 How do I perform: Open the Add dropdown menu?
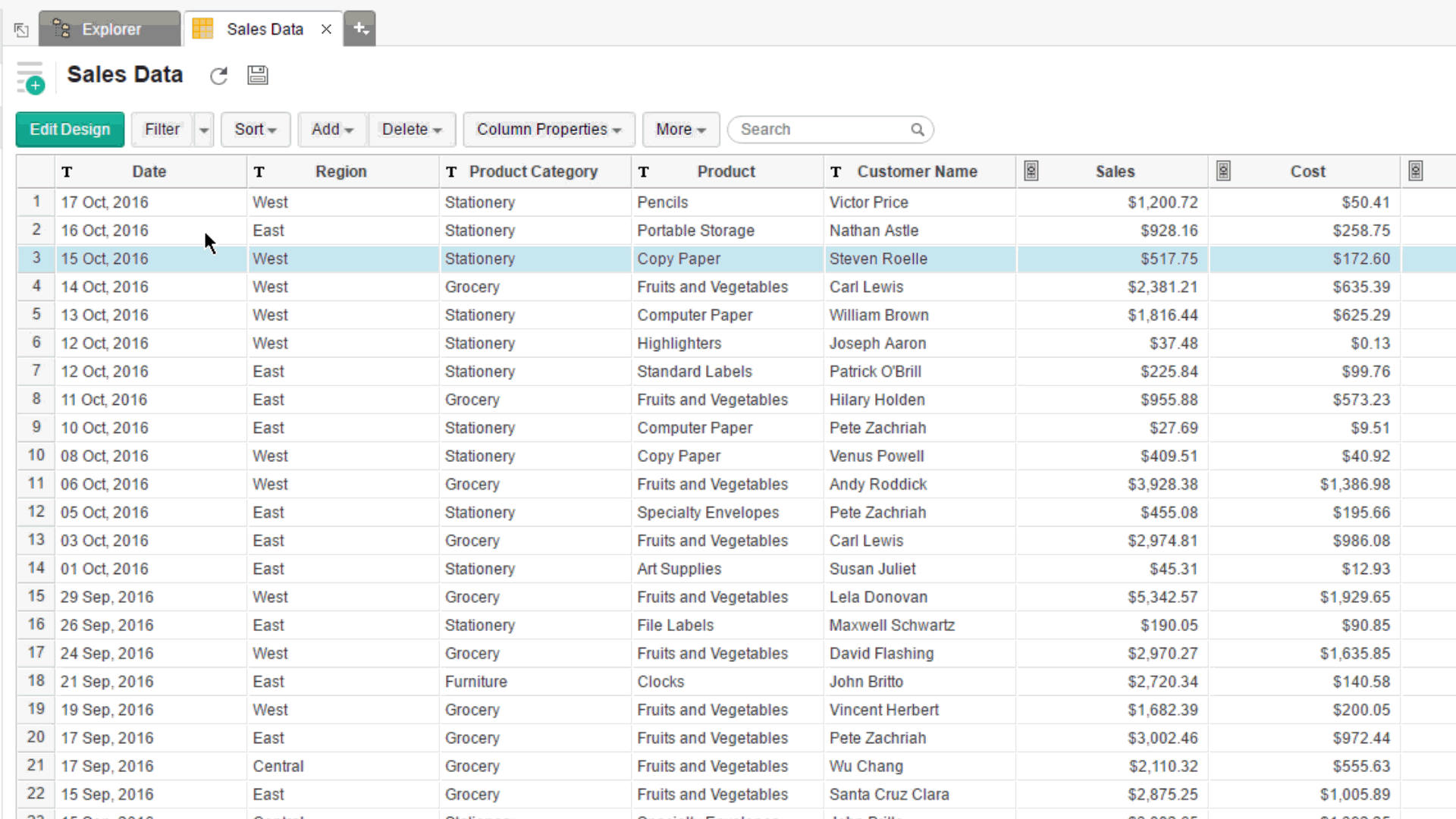pyautogui.click(x=332, y=130)
